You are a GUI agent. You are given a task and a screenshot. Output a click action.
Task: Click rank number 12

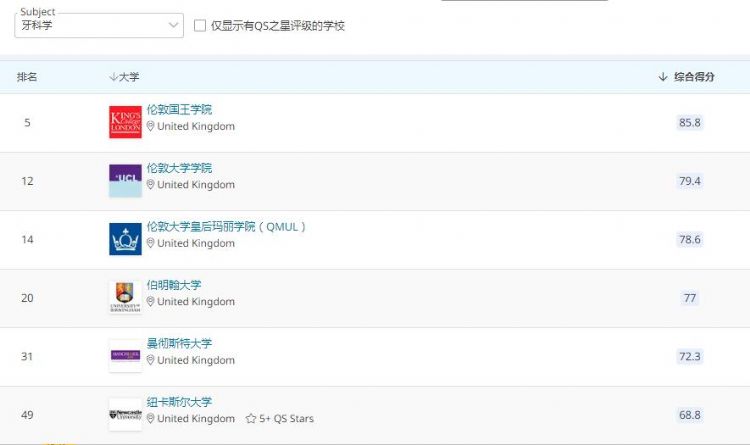click(27, 181)
